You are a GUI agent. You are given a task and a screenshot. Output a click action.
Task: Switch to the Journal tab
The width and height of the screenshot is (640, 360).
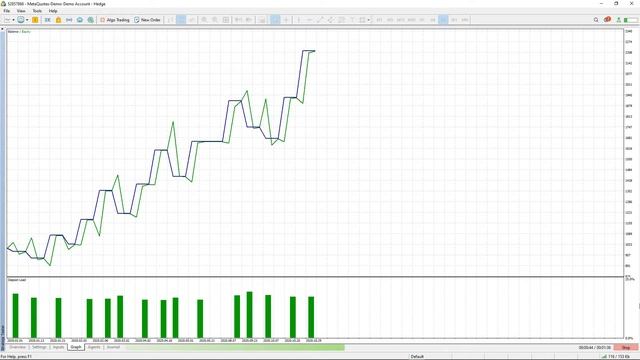pos(113,347)
